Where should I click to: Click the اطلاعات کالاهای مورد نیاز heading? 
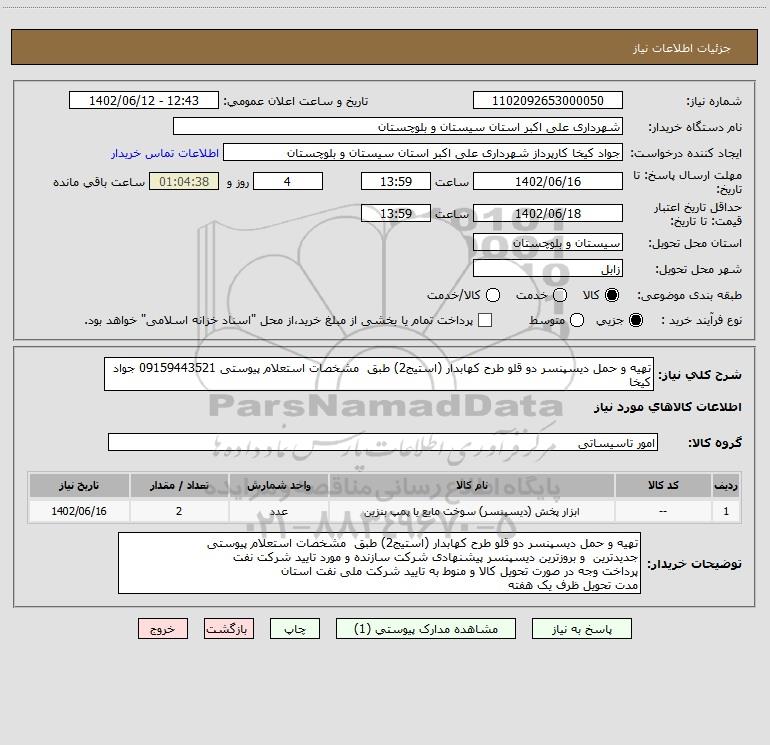(667, 407)
